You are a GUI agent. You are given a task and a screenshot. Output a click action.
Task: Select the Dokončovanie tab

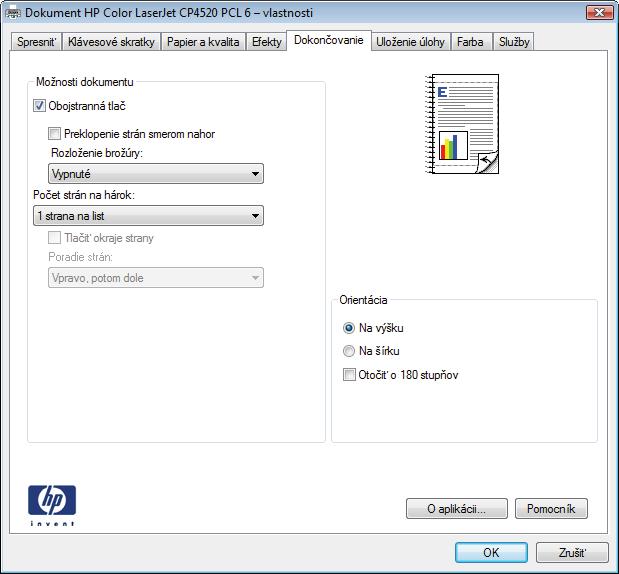click(x=328, y=40)
